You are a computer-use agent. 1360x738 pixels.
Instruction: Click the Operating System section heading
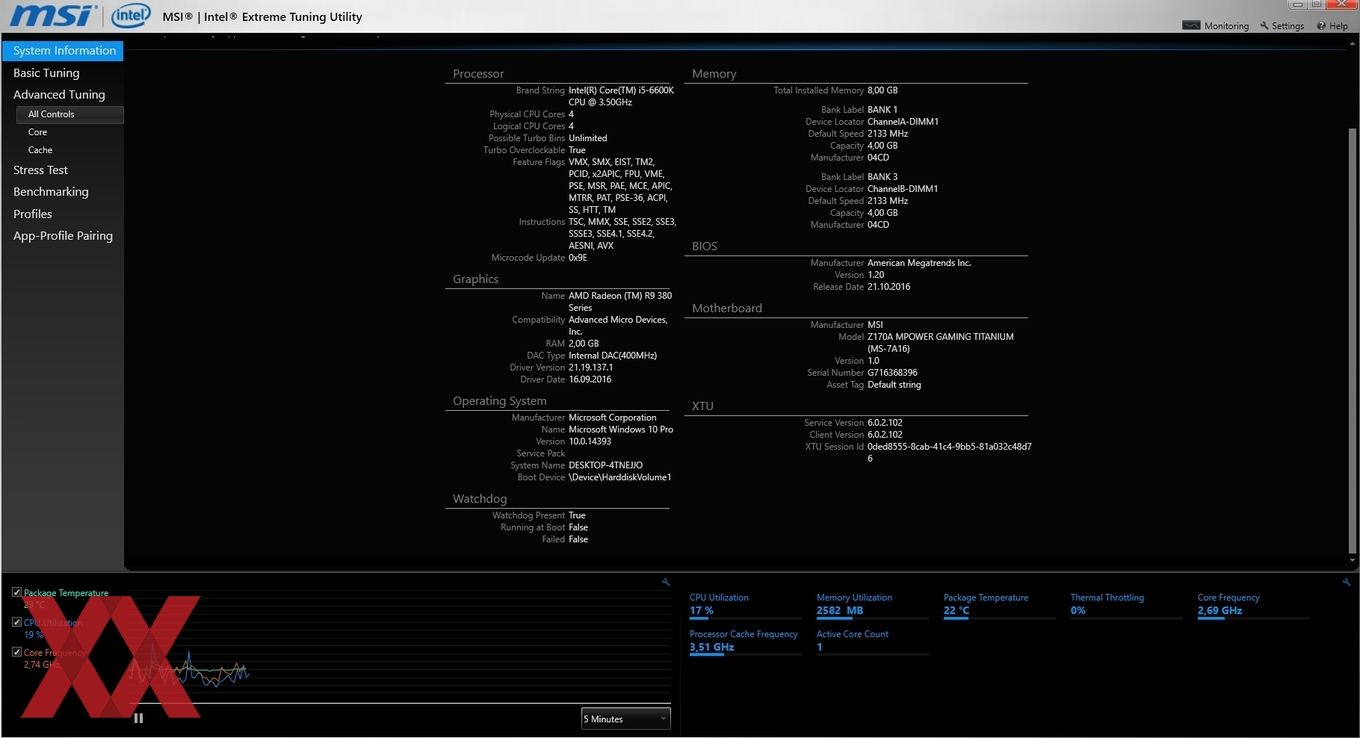[x=499, y=401]
